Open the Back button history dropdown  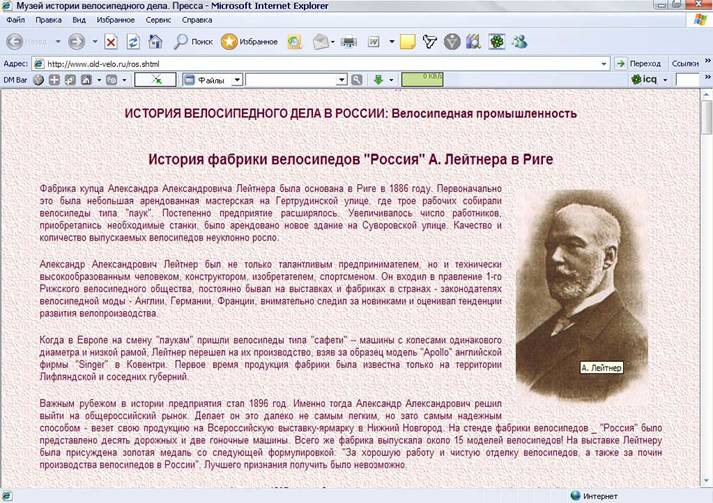(58, 42)
